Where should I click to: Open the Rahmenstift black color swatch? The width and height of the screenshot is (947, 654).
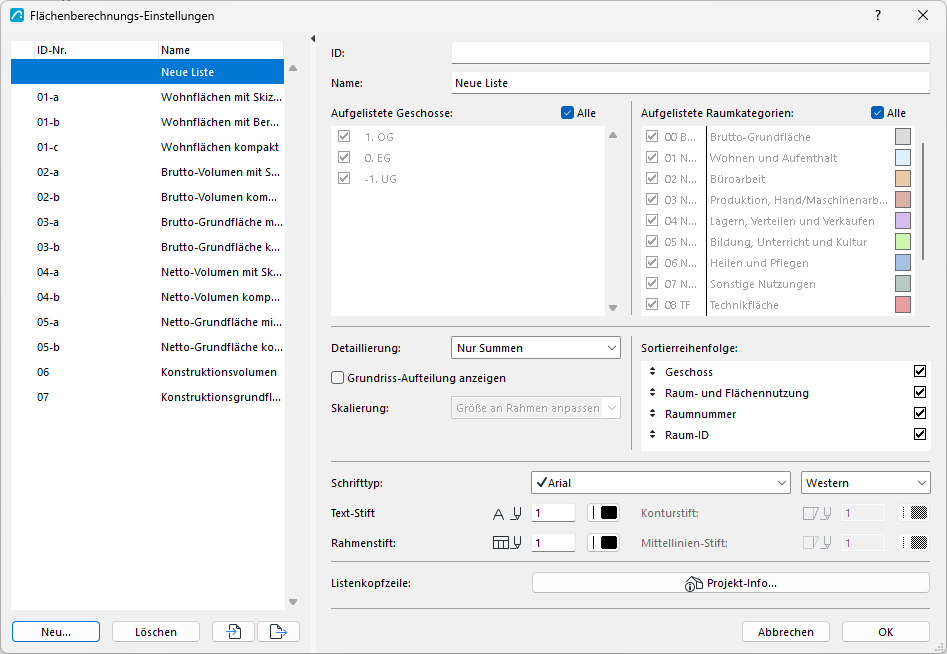603,543
